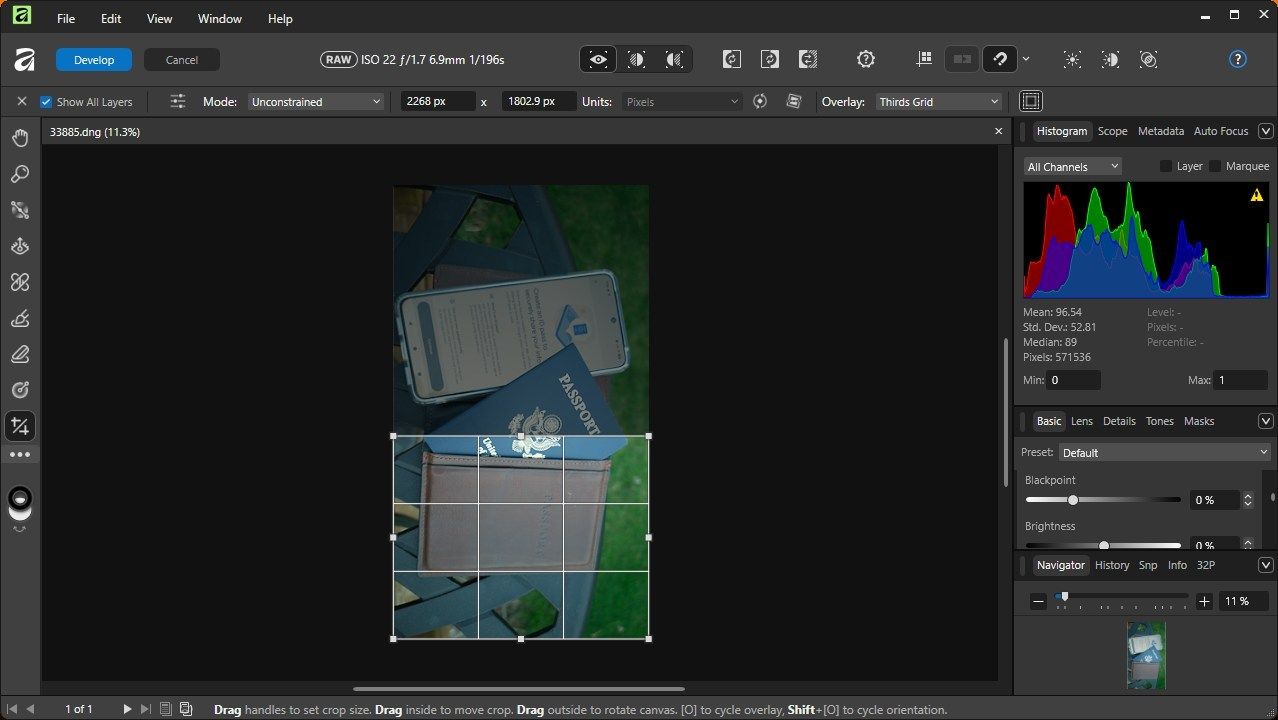
Task: Open the Histogram panel options menu
Action: point(1265,131)
